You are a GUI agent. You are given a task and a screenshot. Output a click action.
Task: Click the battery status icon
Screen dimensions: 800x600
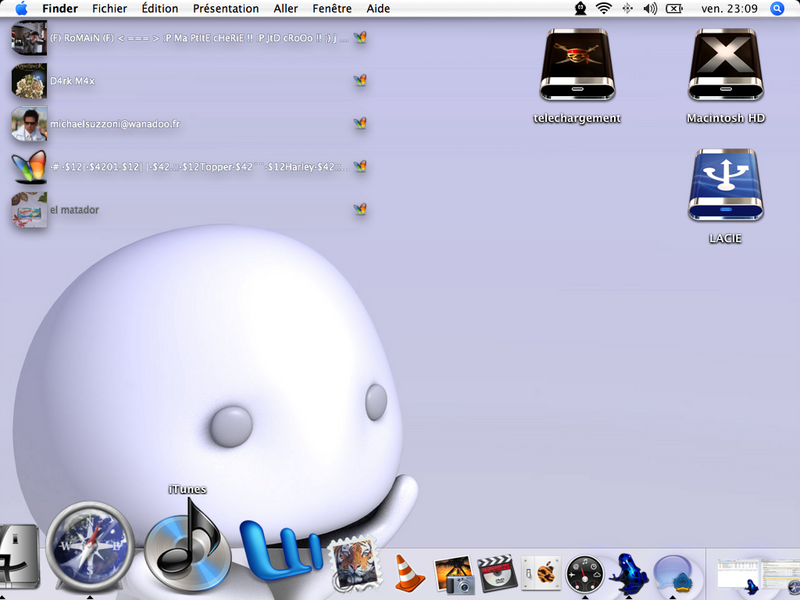tap(674, 8)
